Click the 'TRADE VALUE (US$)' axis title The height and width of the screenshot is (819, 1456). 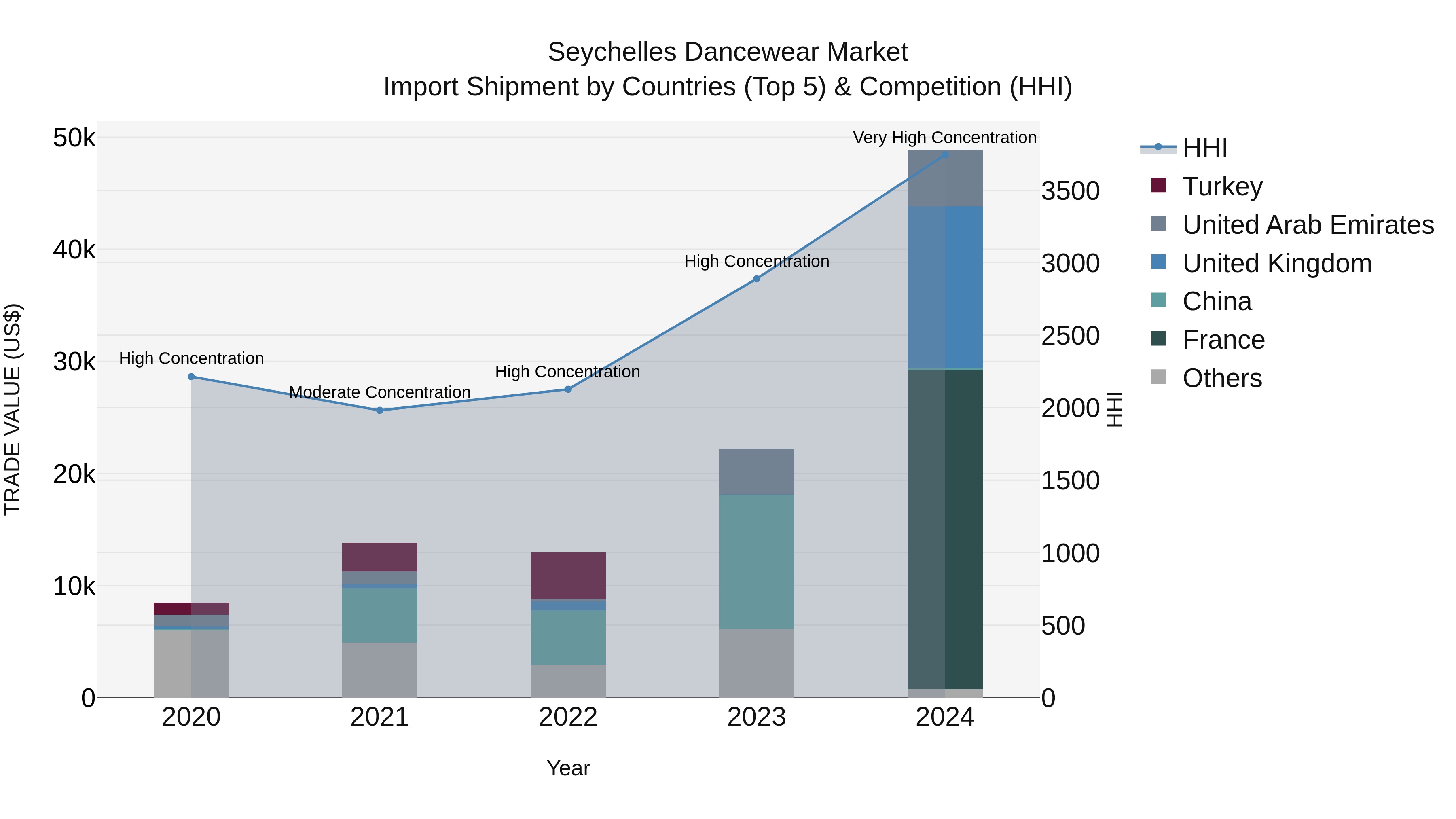pos(13,409)
